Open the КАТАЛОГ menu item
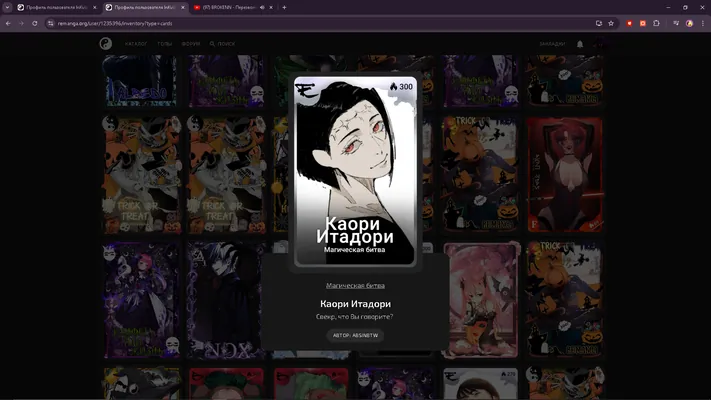The image size is (711, 400). tap(136, 44)
